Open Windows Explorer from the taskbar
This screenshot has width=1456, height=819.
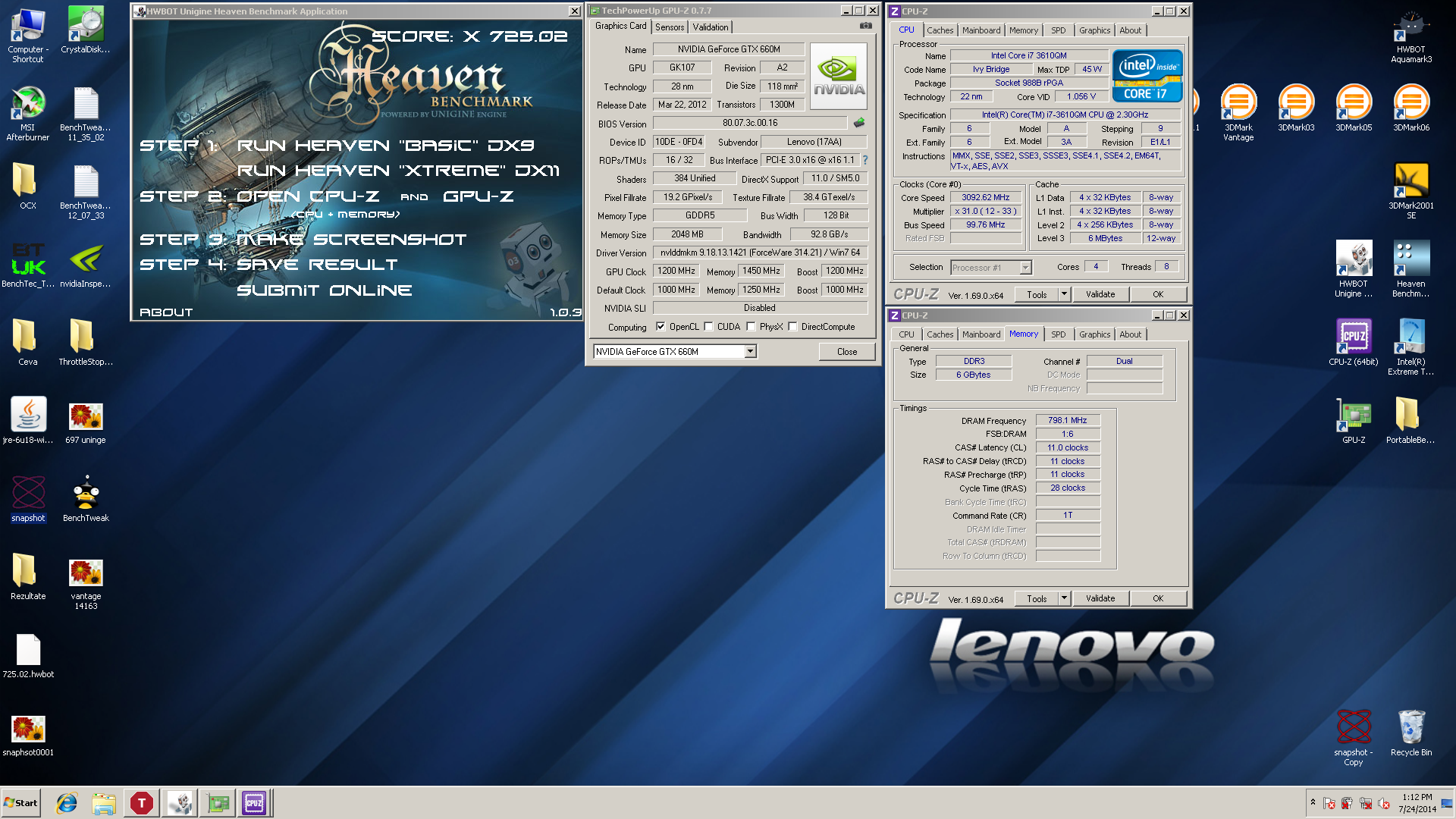coord(104,803)
